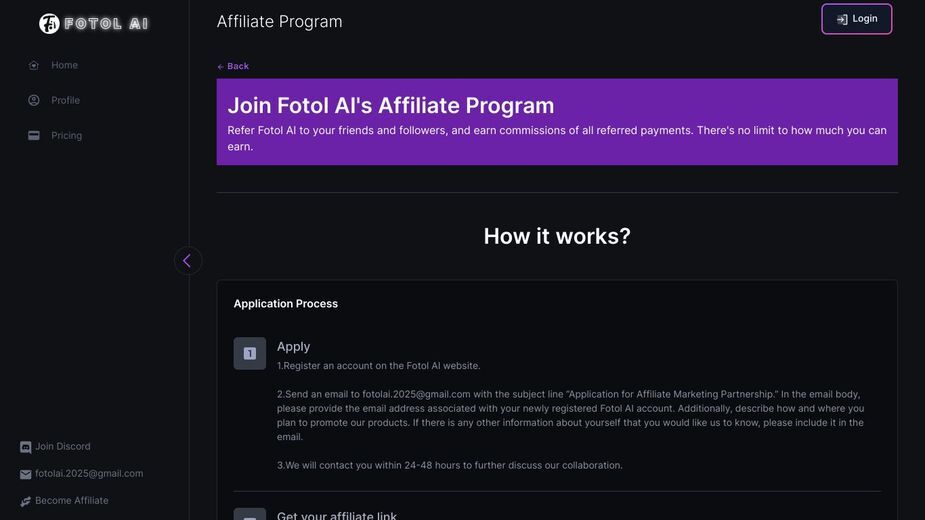Viewport: 925px width, 520px height.
Task: Click the Profile user icon
Action: coord(34,100)
